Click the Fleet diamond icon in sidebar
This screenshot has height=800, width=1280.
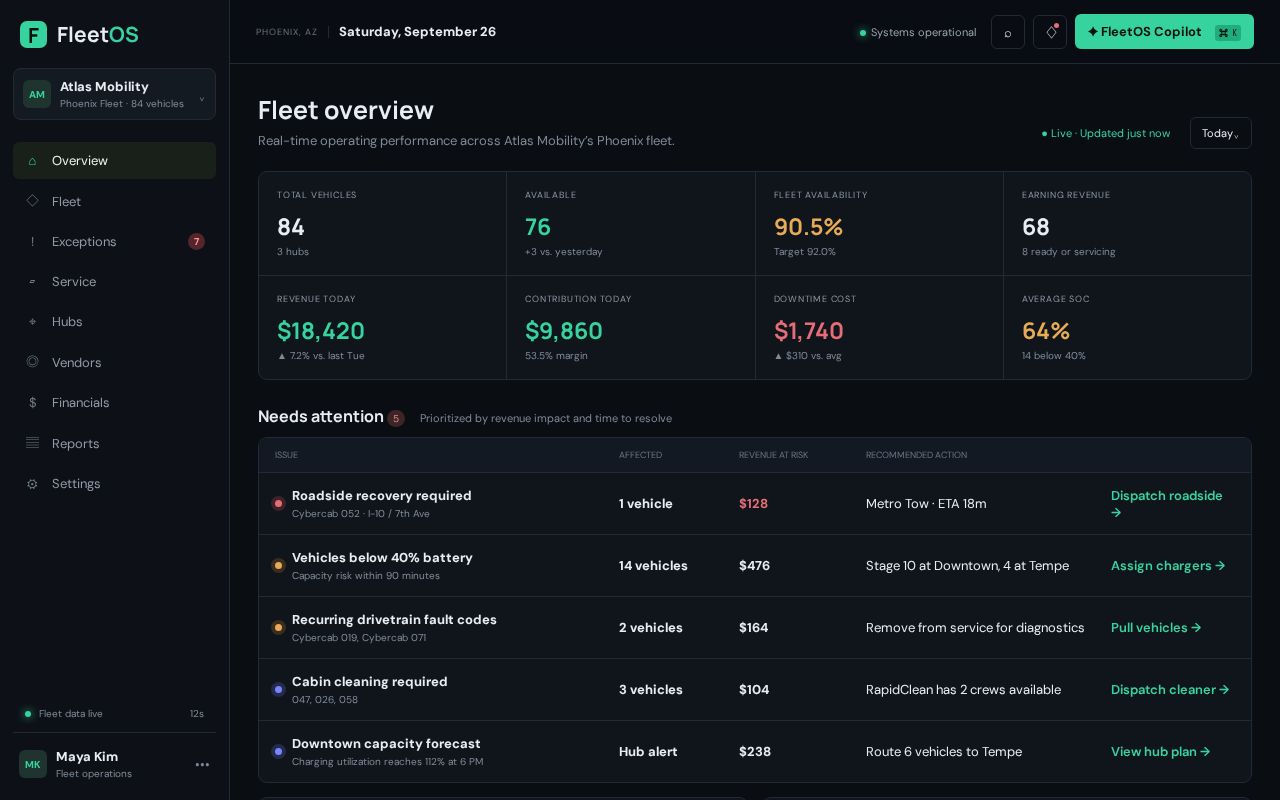tap(32, 201)
